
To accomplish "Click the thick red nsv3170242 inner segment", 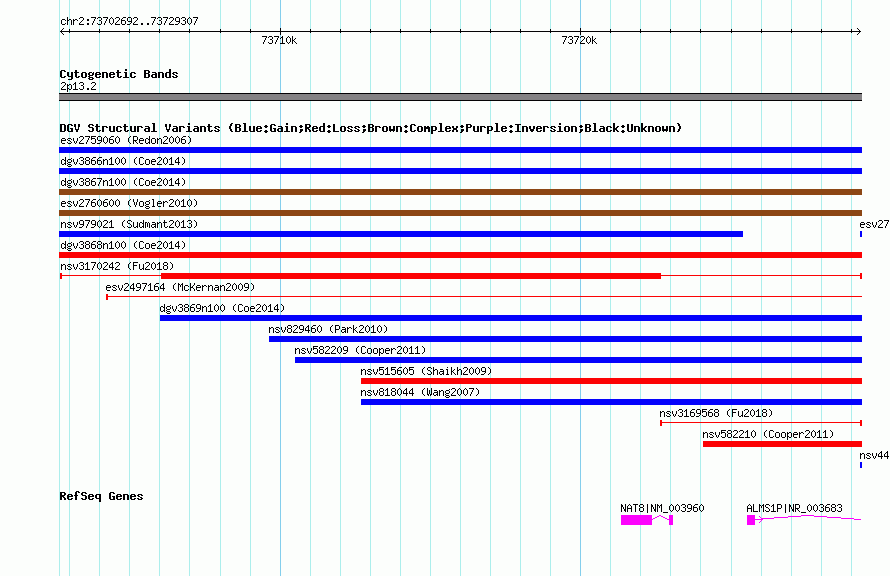I will [411, 276].
